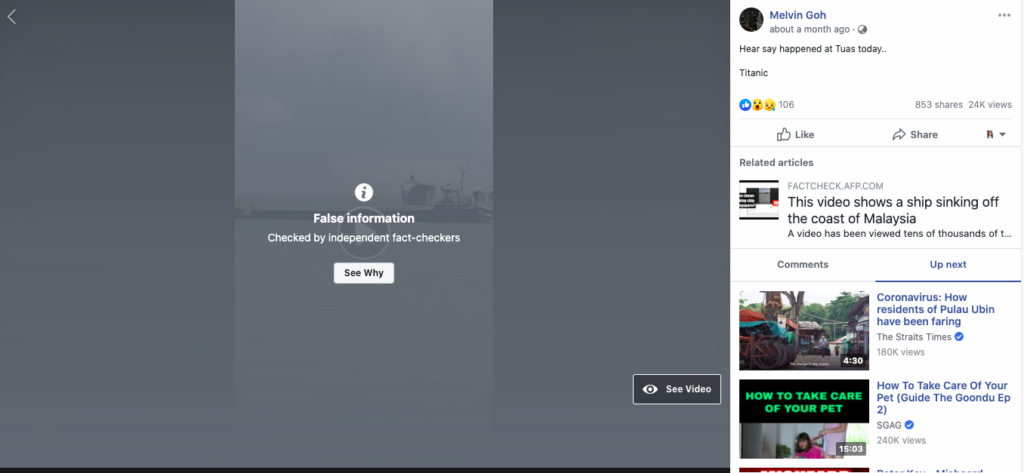Screen dimensions: 1024x473
Task: Open The Straits Times page link
Action: (914, 337)
